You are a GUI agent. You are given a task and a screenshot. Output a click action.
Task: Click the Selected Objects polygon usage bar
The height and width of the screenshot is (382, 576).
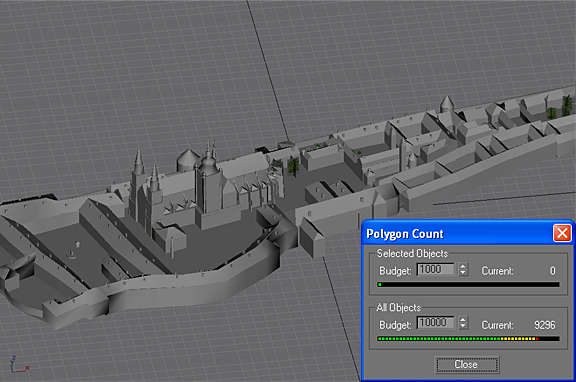(x=468, y=284)
